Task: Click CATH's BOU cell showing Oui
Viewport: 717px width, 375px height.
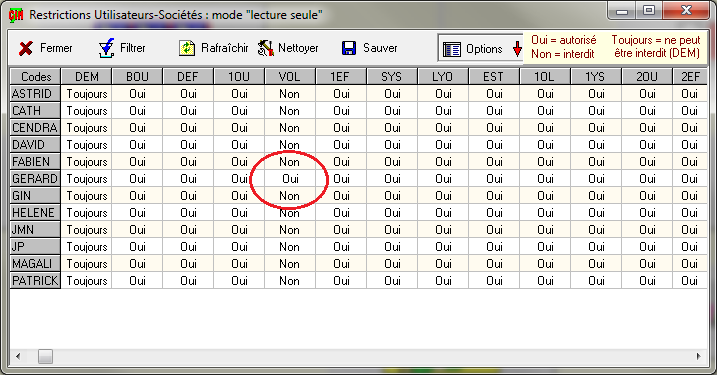Action: [137, 111]
